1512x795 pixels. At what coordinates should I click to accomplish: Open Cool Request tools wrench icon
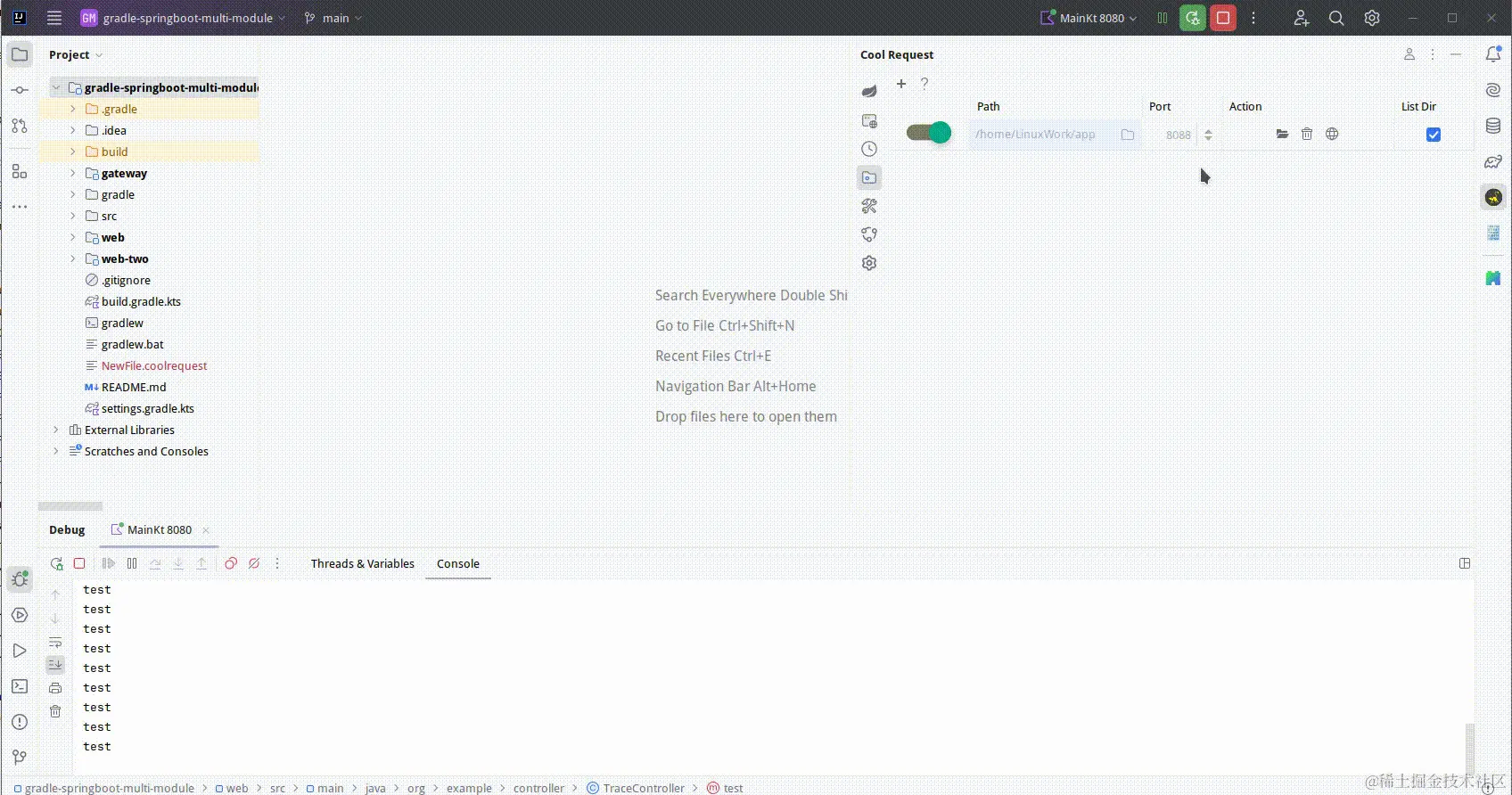[x=869, y=206]
